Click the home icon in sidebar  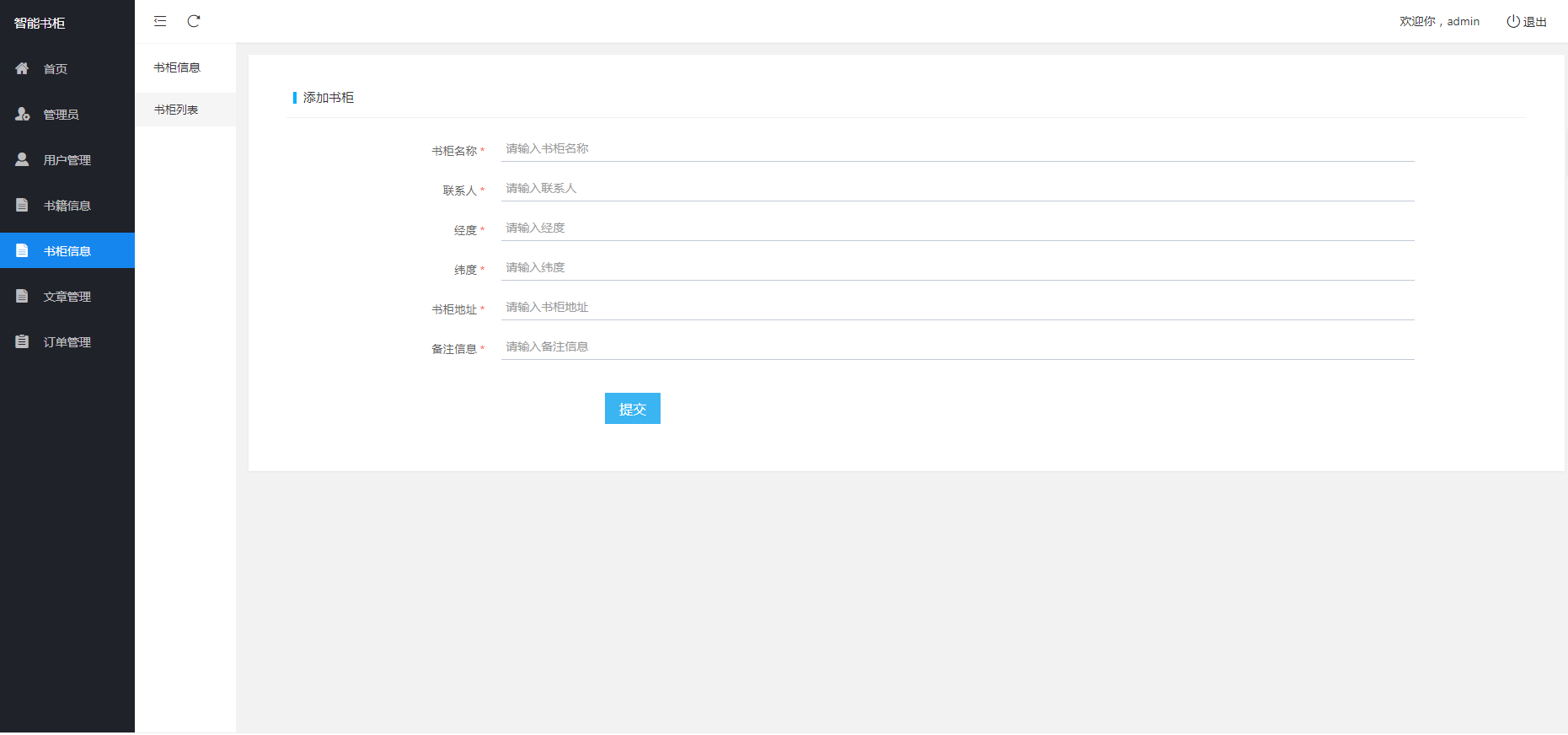click(x=22, y=68)
